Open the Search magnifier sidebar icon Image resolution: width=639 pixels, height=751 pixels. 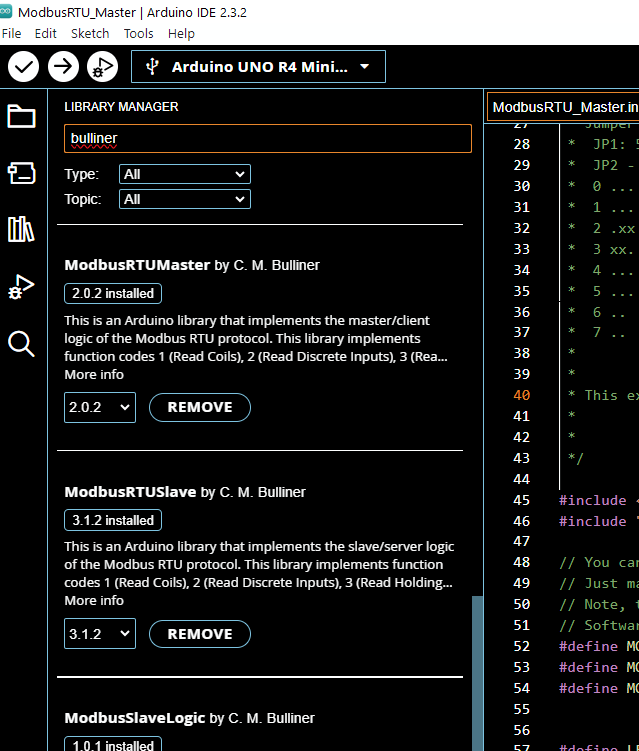coord(22,344)
